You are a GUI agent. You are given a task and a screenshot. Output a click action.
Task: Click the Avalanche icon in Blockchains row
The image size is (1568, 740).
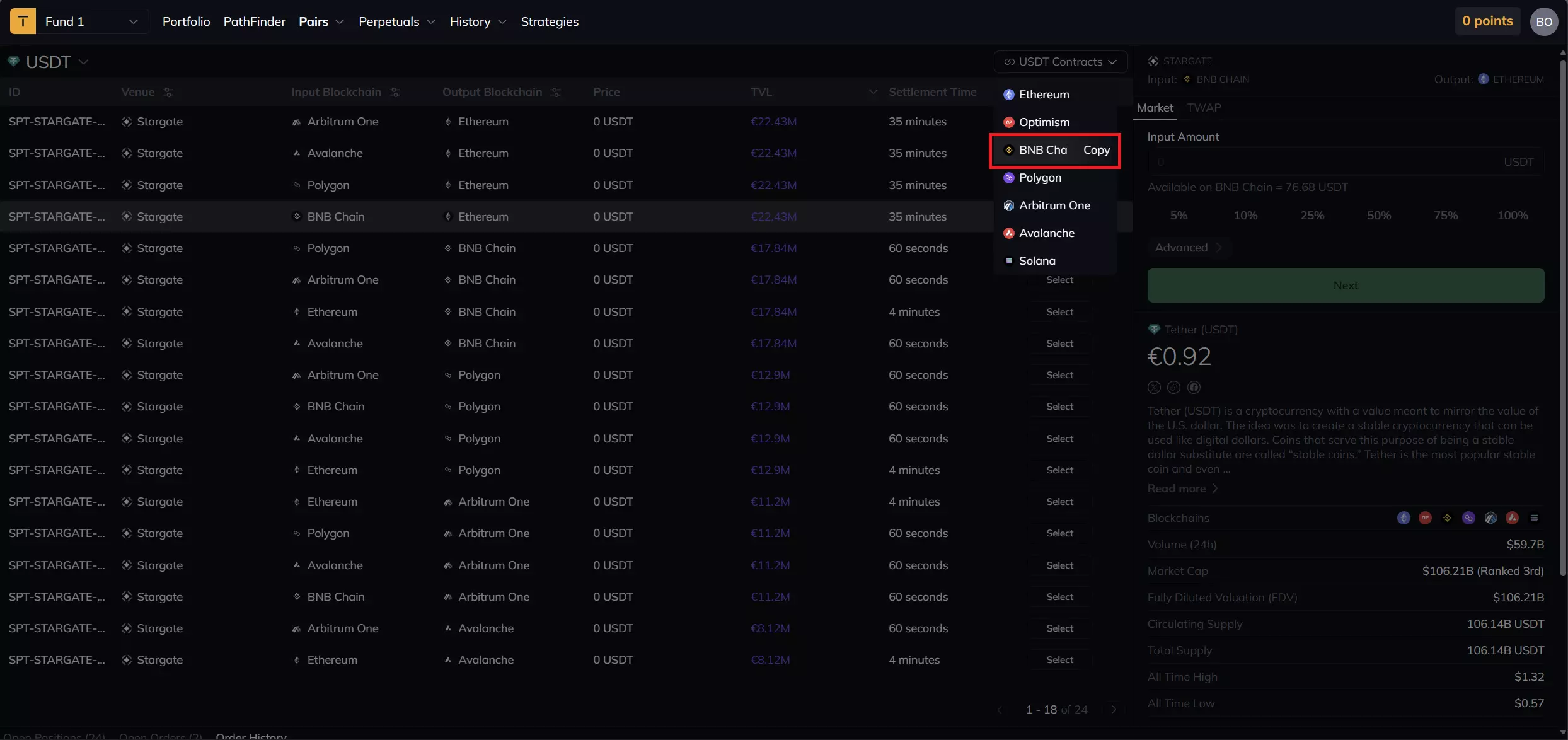pyautogui.click(x=1512, y=518)
